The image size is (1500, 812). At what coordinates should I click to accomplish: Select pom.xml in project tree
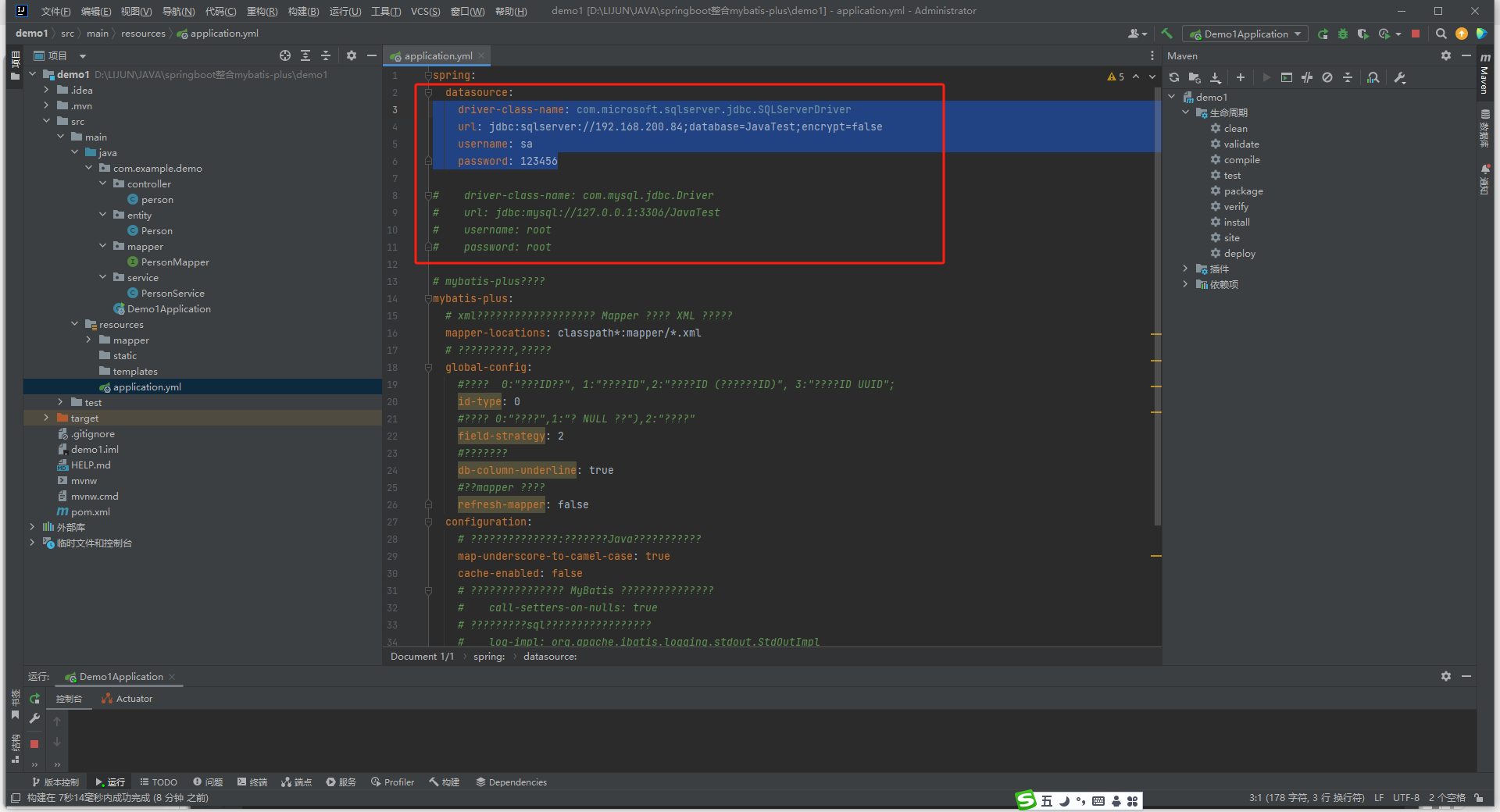point(91,511)
